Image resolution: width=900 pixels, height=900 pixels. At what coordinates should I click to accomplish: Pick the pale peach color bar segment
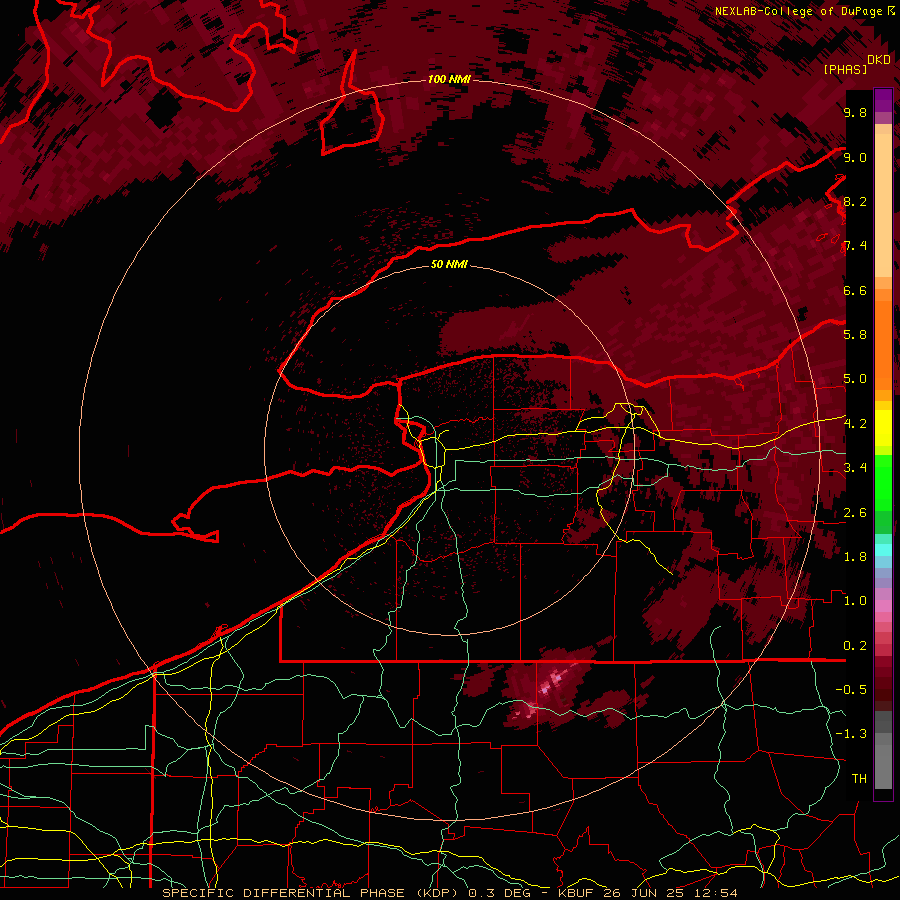pos(883,207)
